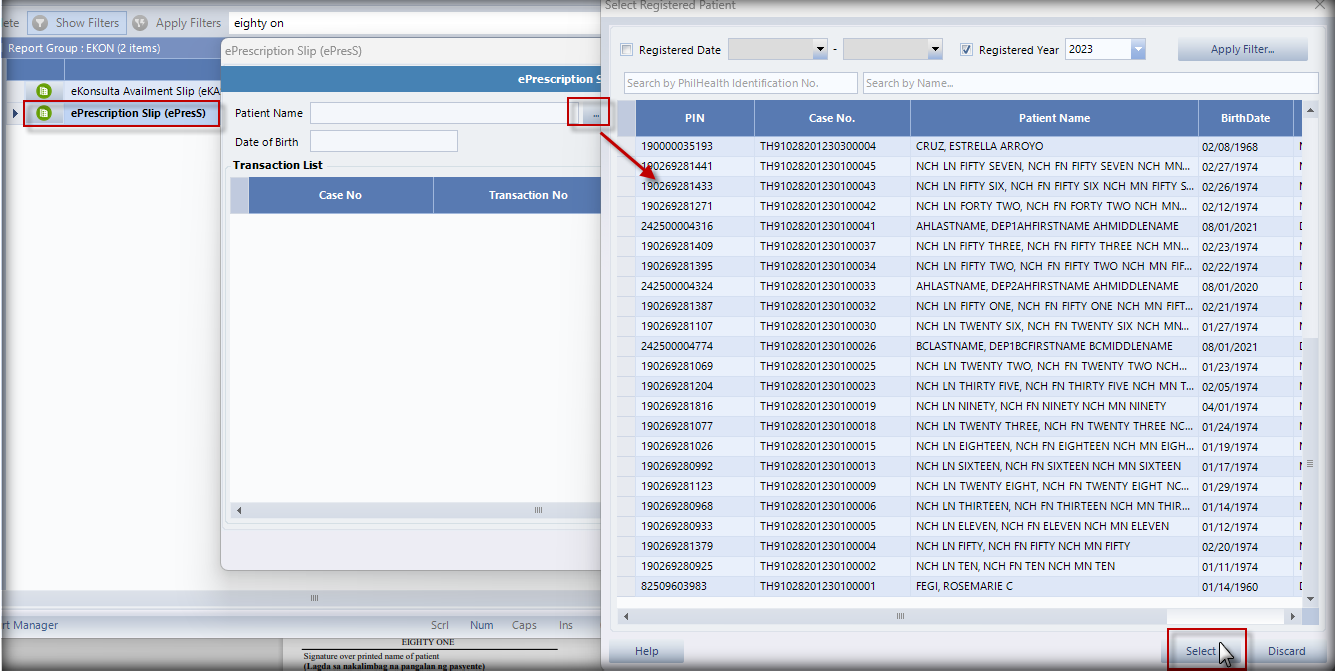Image resolution: width=1335 pixels, height=671 pixels.
Task: Click the Discard button
Action: tap(1286, 651)
